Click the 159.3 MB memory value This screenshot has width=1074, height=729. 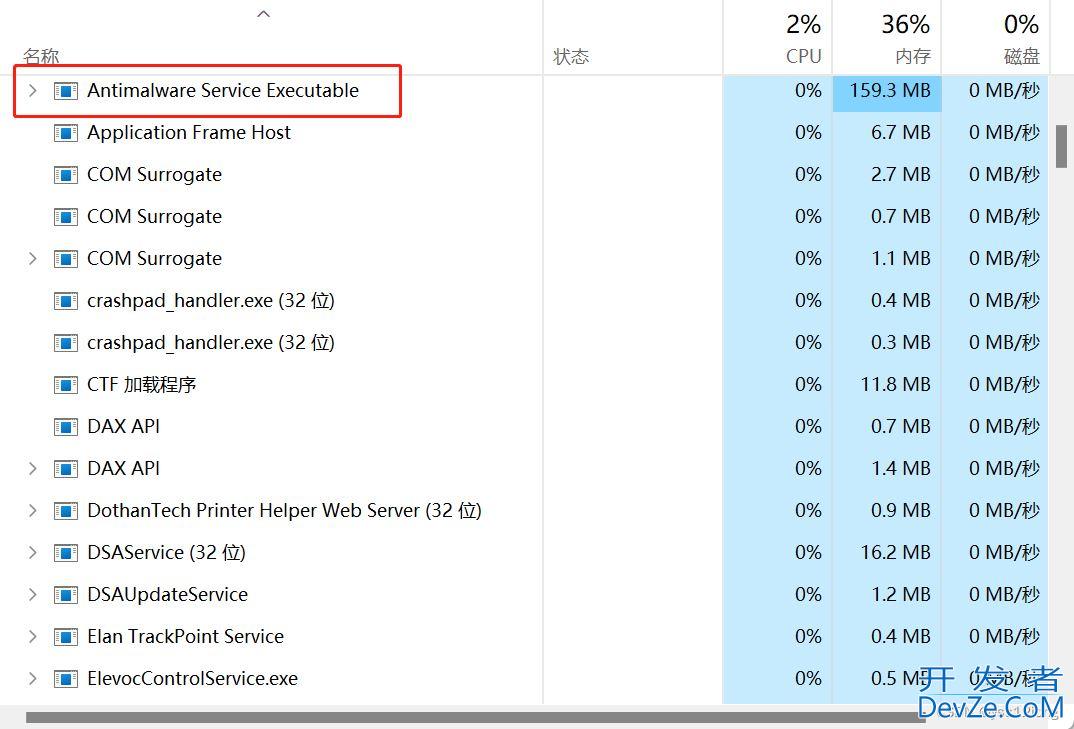[x=890, y=90]
